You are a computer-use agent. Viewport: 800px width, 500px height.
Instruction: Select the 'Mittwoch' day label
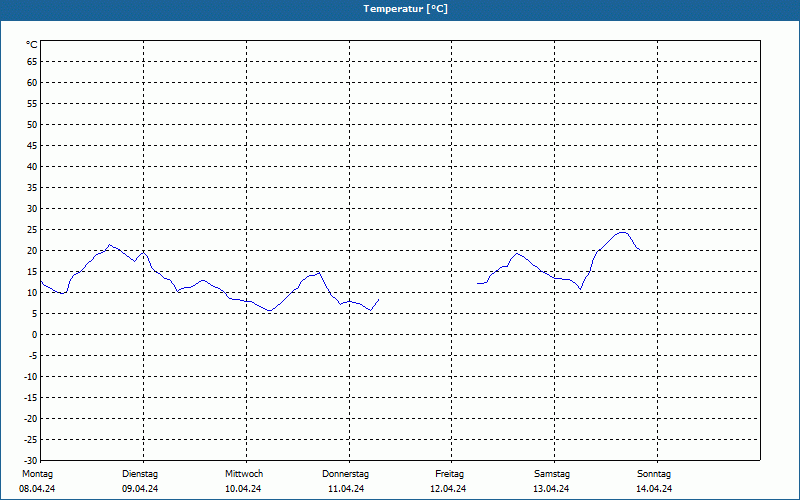tap(244, 474)
